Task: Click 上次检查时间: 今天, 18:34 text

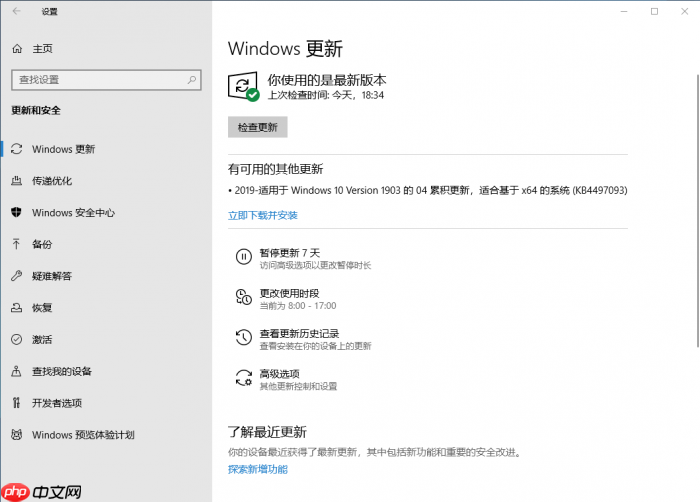Action: (x=325, y=95)
